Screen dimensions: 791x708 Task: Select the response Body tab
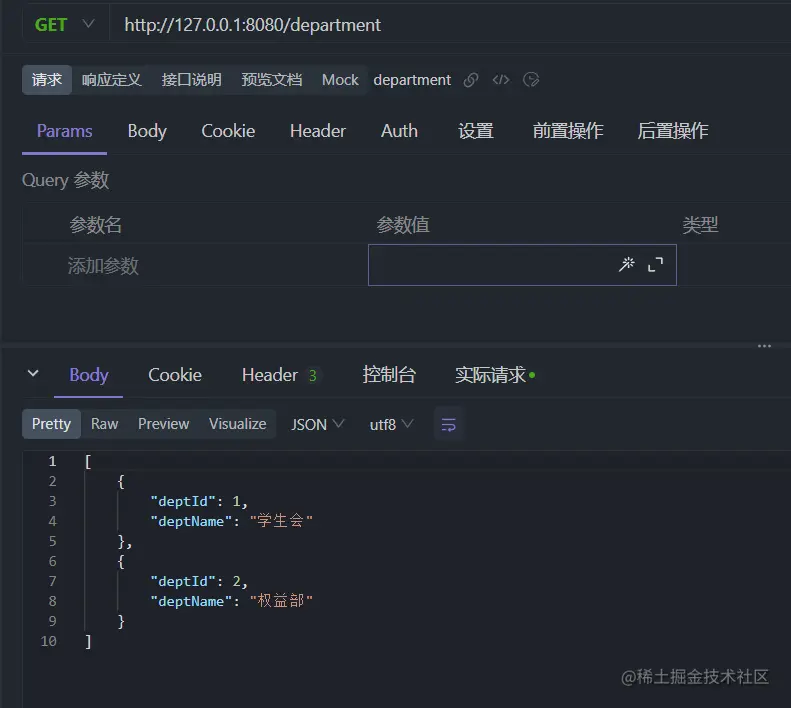88,375
